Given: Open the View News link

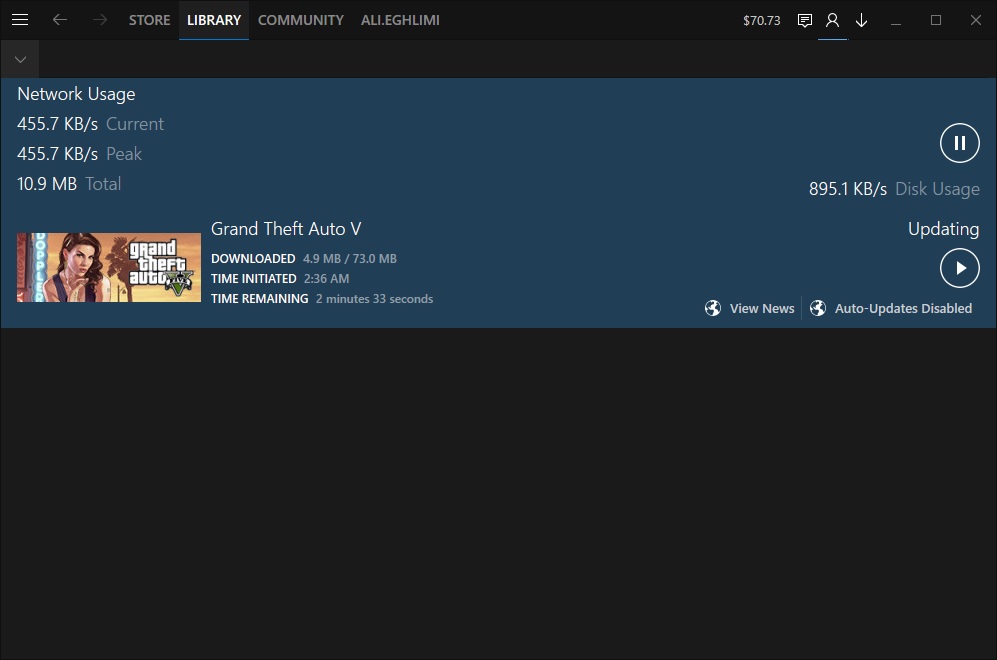Looking at the screenshot, I should pos(761,308).
